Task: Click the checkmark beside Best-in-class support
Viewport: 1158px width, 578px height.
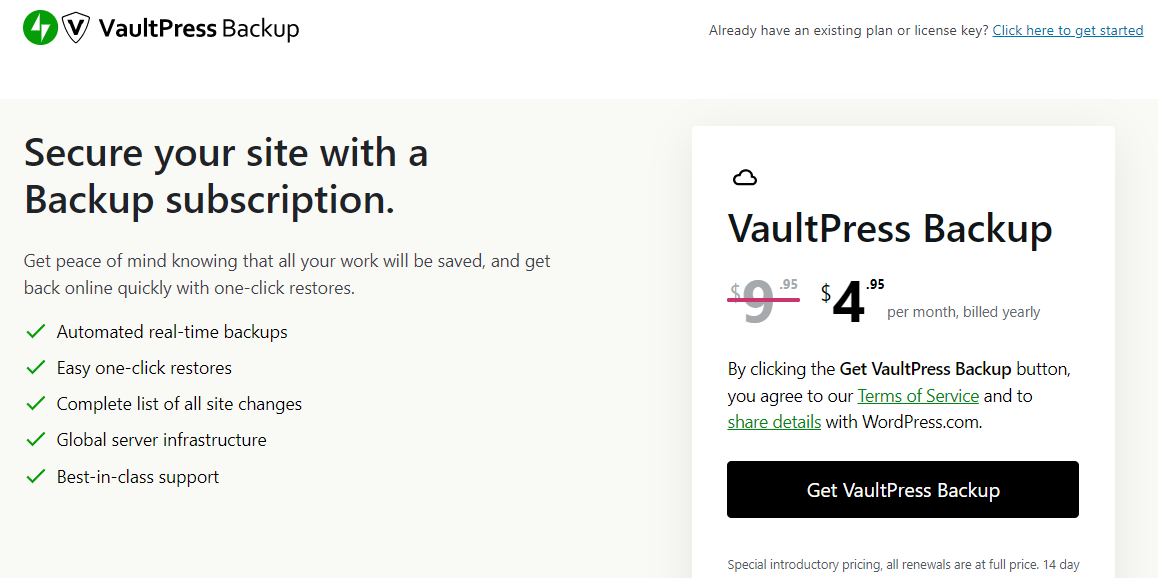Action: tap(35, 476)
